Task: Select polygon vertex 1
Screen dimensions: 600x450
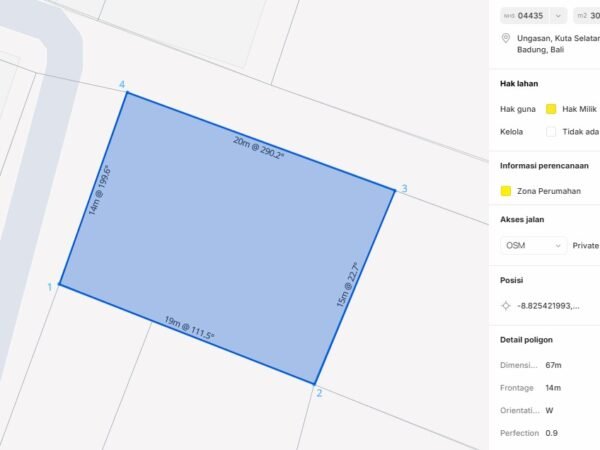Action: pos(59,285)
